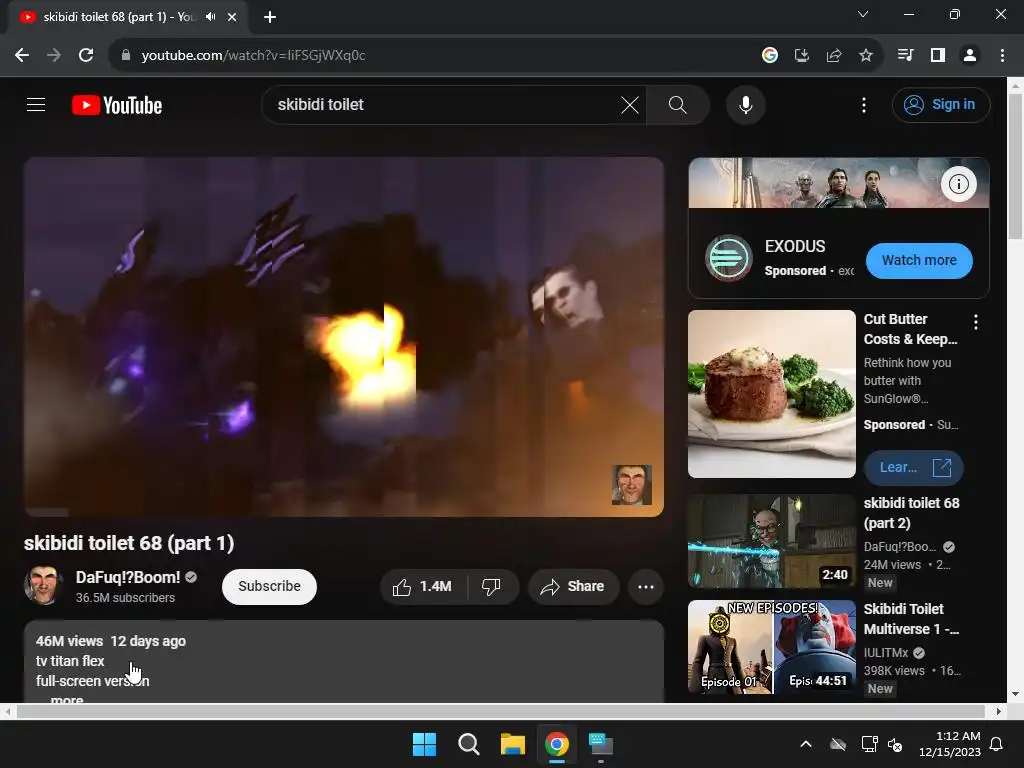Click install app icon in address bar
The width and height of the screenshot is (1024, 768).
pos(802,56)
